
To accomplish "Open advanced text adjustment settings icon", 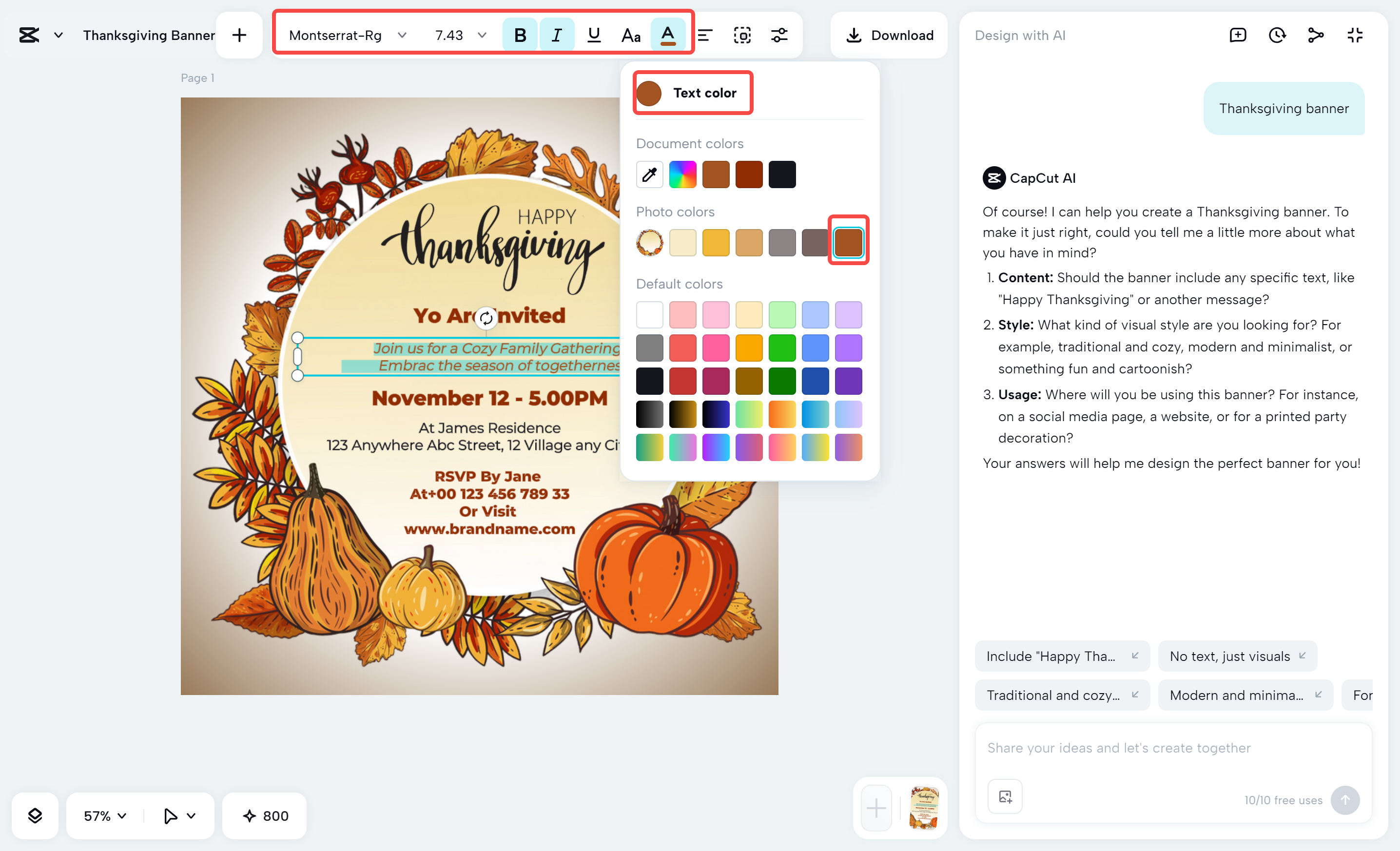I will (779, 35).
